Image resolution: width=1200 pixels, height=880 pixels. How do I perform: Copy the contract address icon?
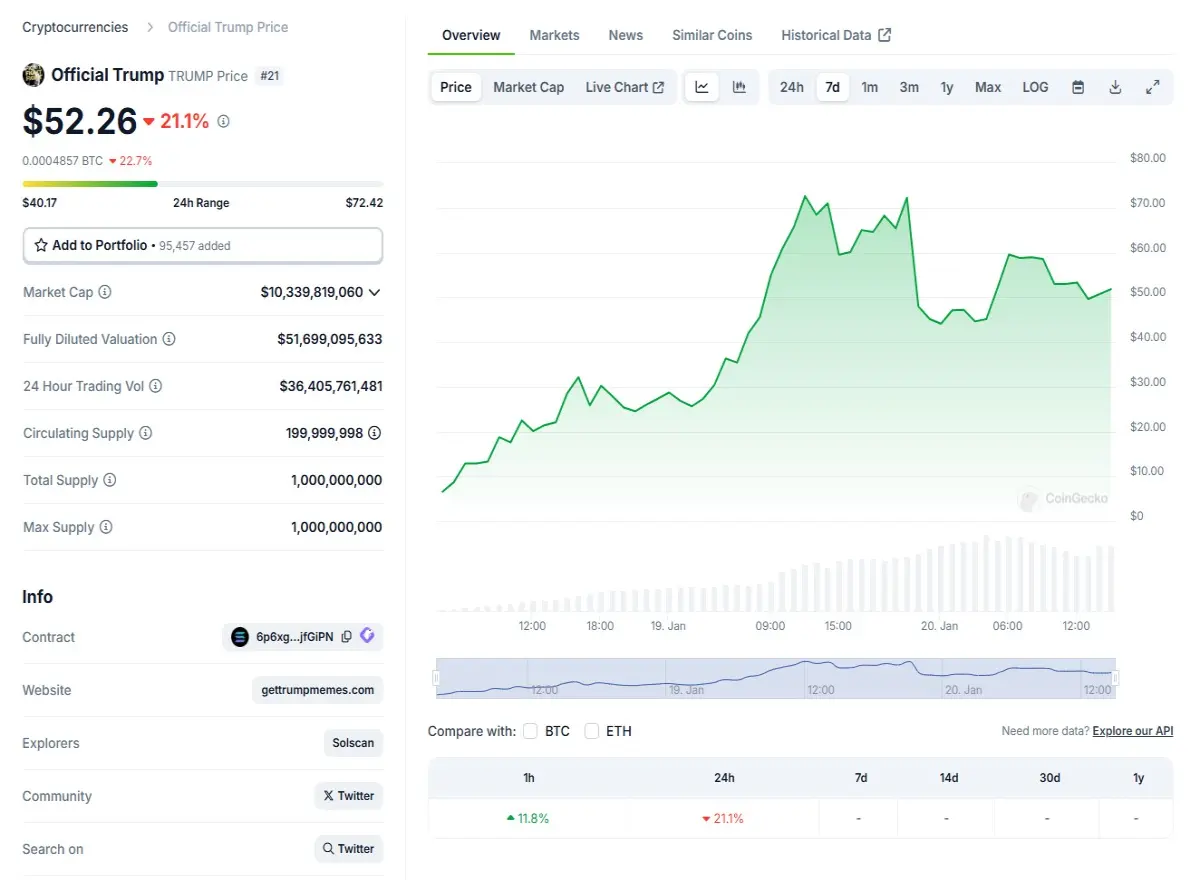tap(346, 637)
